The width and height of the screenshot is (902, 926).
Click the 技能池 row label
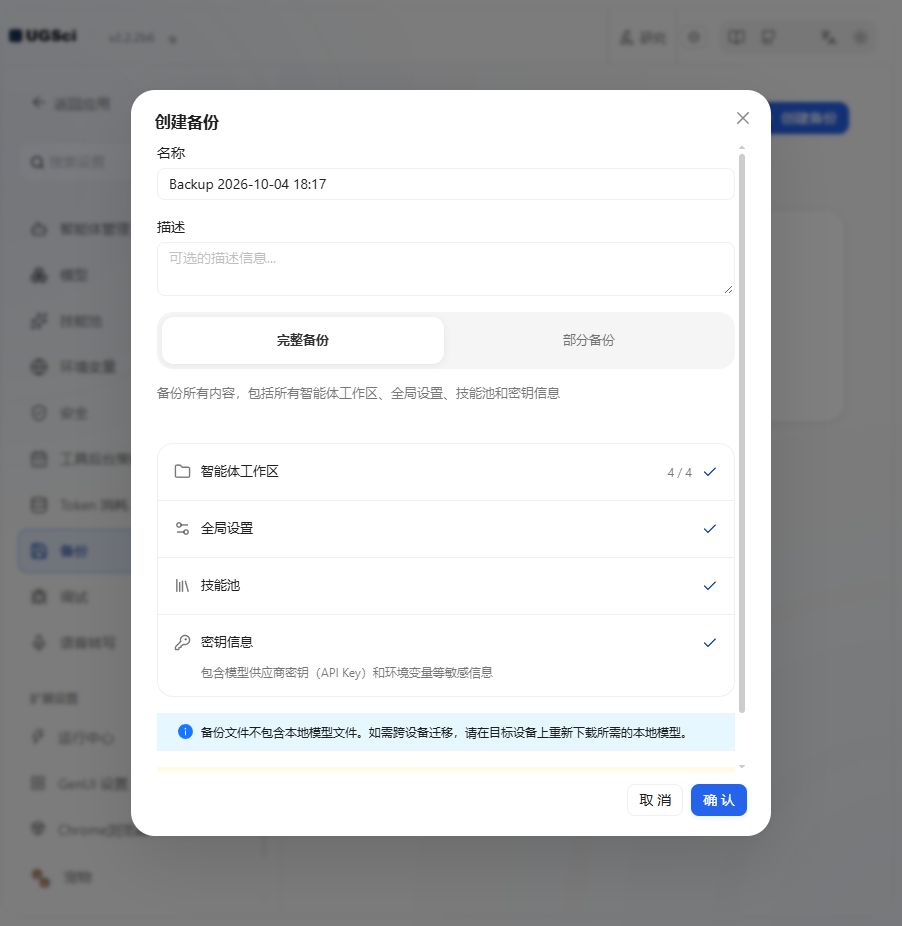(x=220, y=586)
